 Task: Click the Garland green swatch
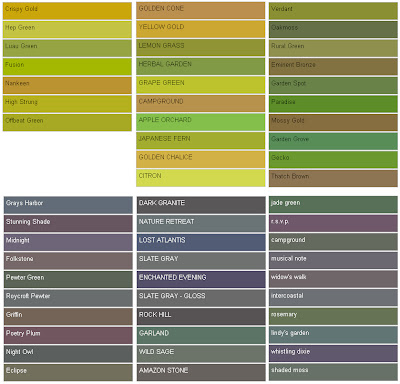201,335
